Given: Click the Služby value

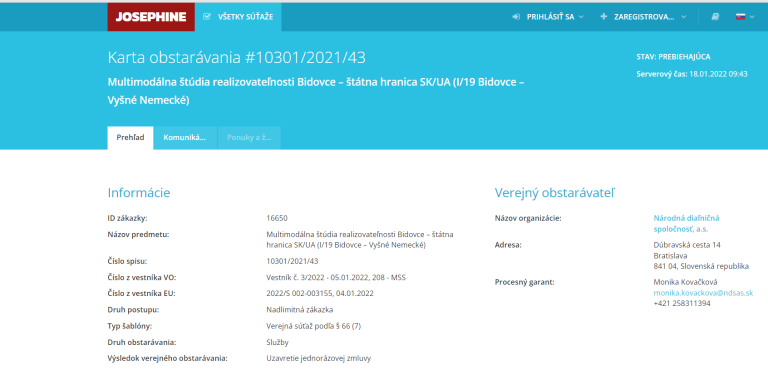Looking at the screenshot, I should pos(277,342).
